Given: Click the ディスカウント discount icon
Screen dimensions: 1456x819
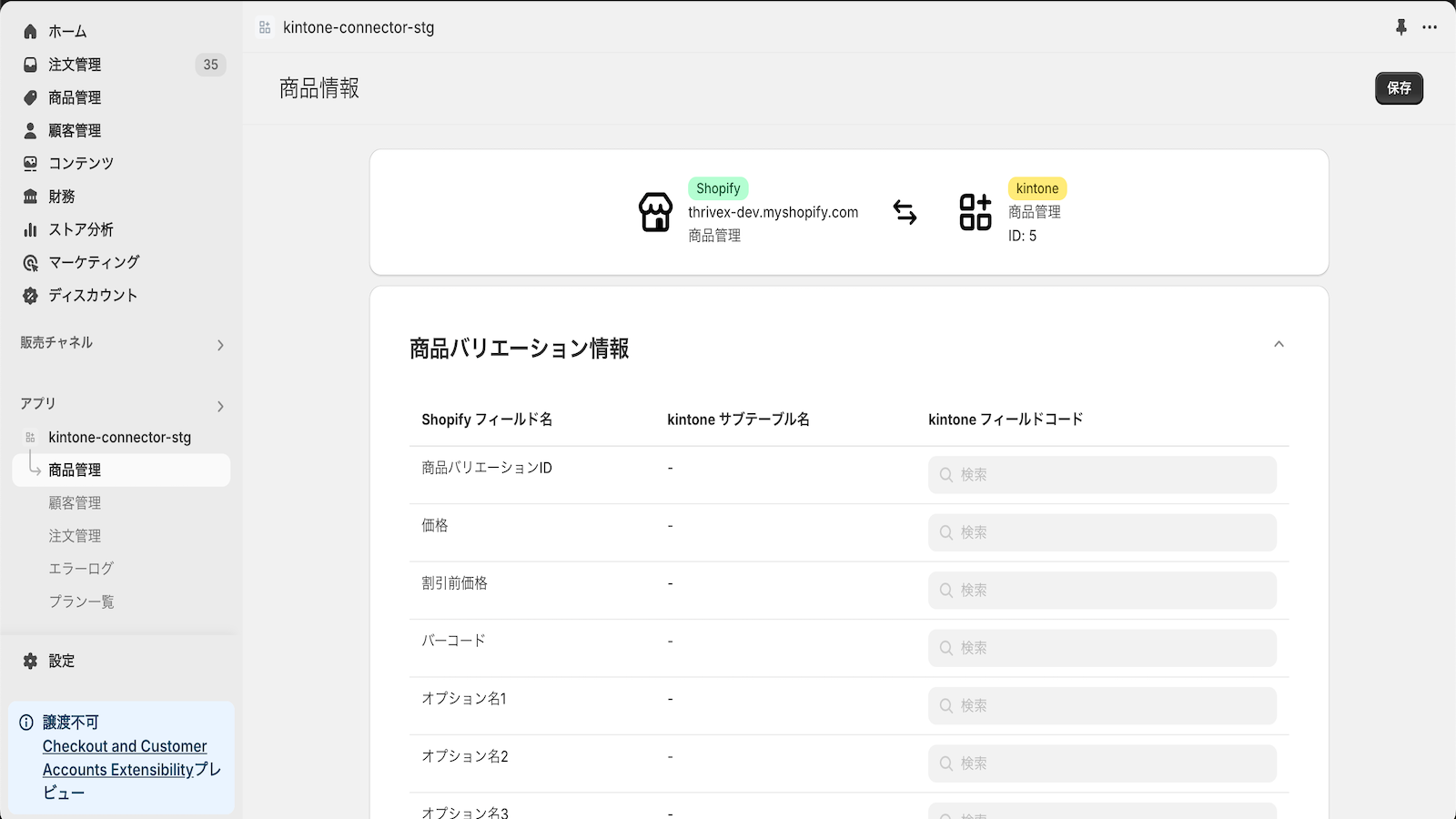Looking at the screenshot, I should (30, 295).
